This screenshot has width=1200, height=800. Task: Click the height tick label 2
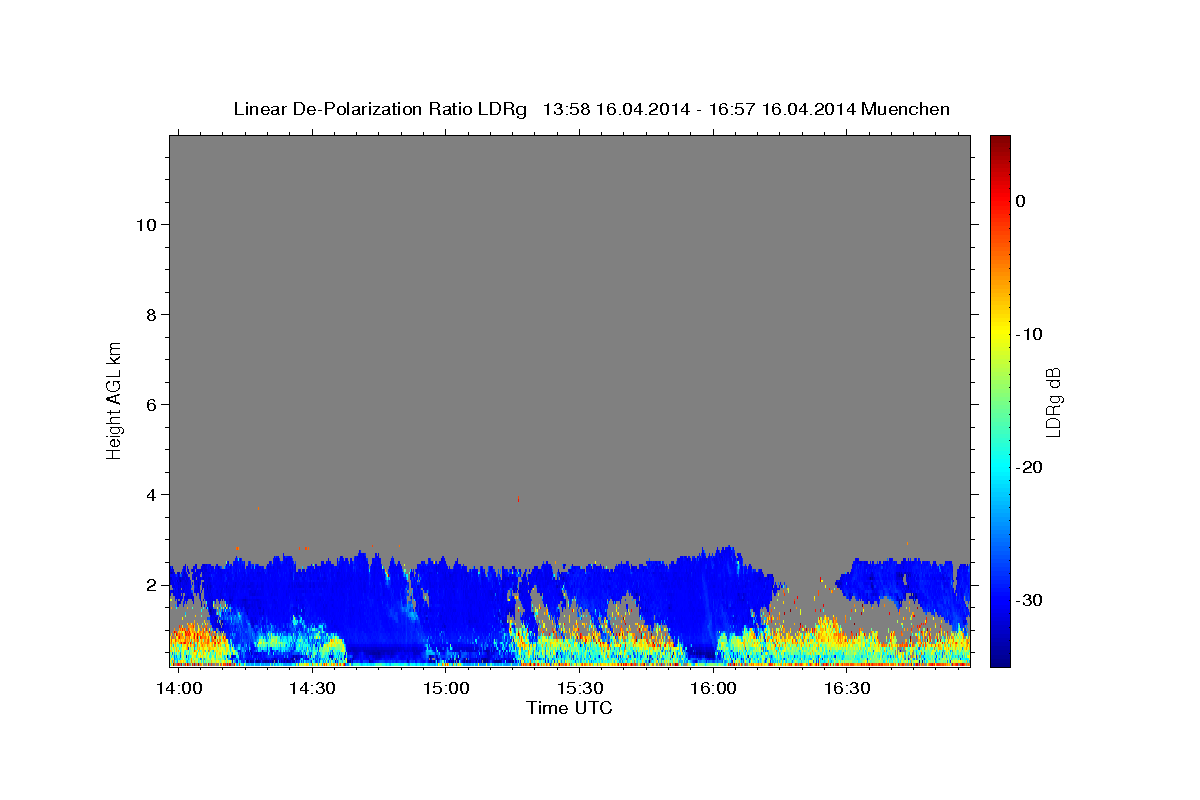click(152, 584)
